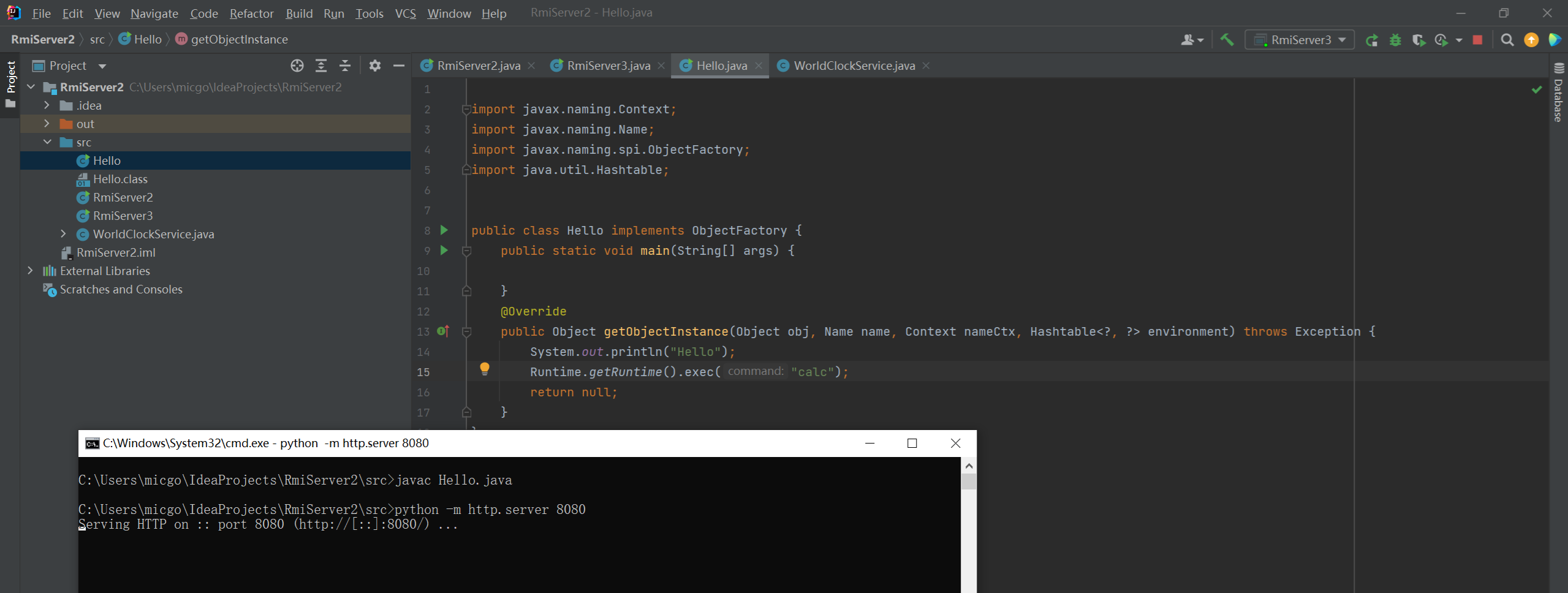The height and width of the screenshot is (593, 1568).
Task: Open the VCS menu
Action: coord(406,13)
